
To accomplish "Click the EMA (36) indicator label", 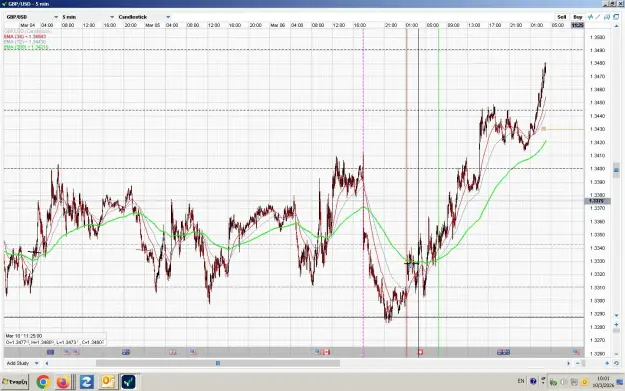I will tap(25, 36).
